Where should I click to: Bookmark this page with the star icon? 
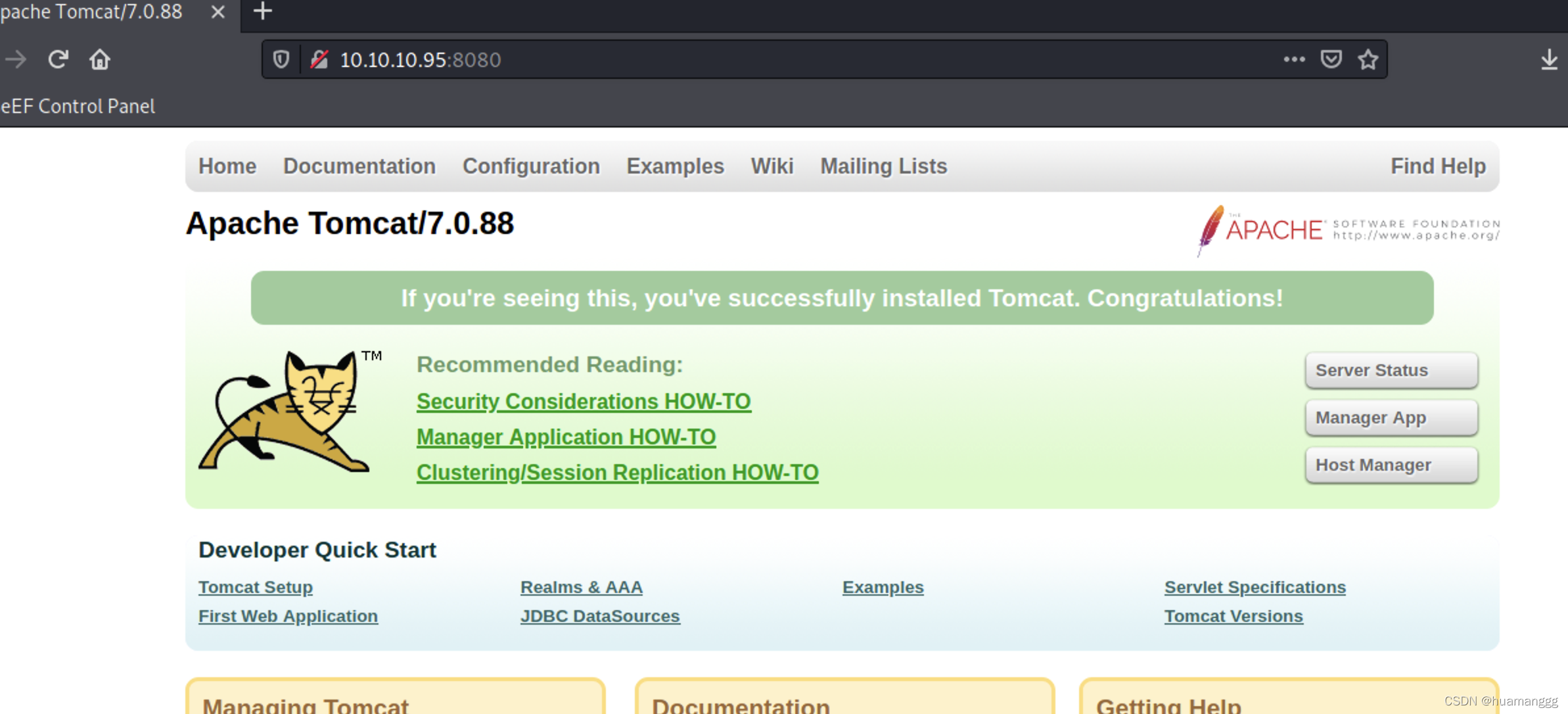1368,59
